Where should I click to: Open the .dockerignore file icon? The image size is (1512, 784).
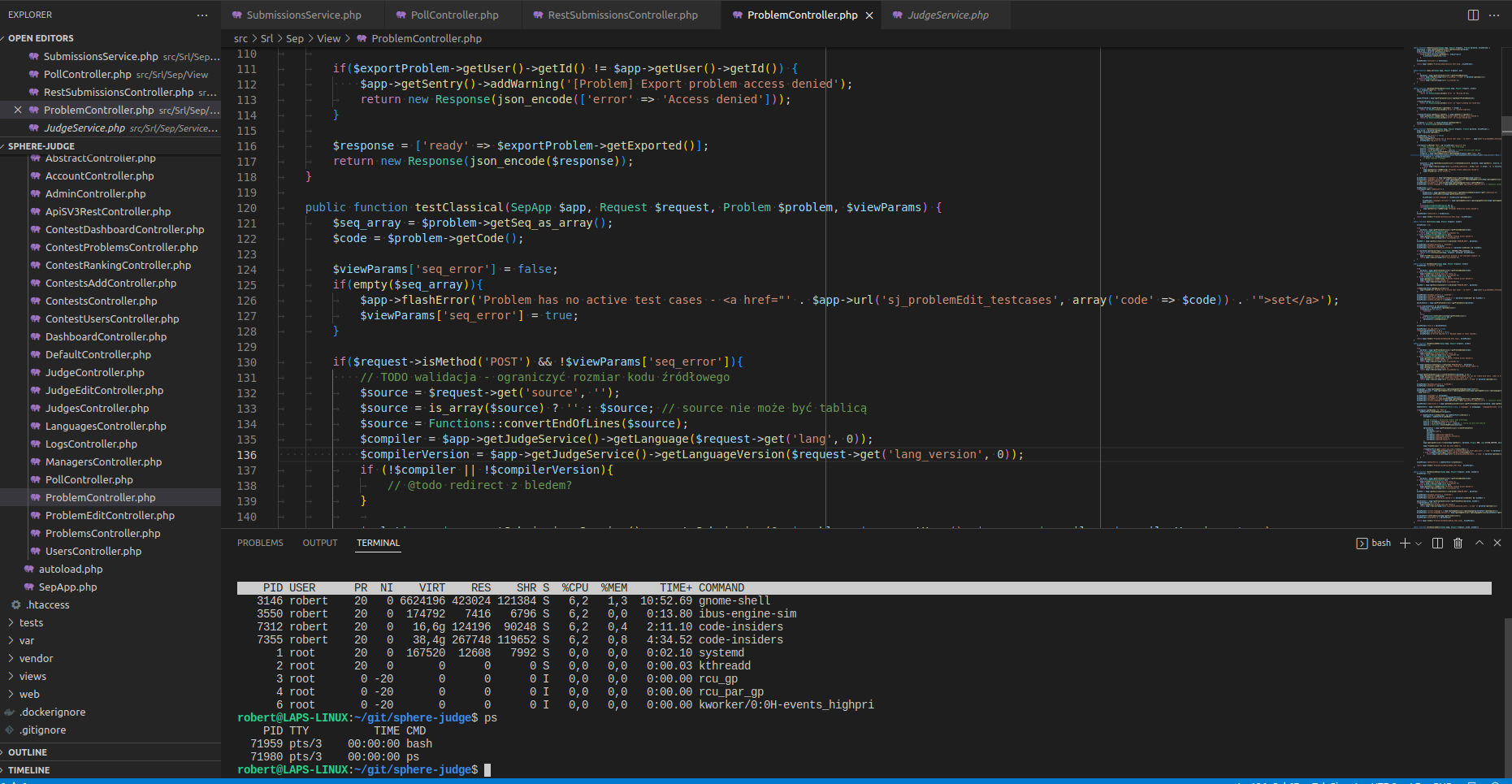(10, 713)
